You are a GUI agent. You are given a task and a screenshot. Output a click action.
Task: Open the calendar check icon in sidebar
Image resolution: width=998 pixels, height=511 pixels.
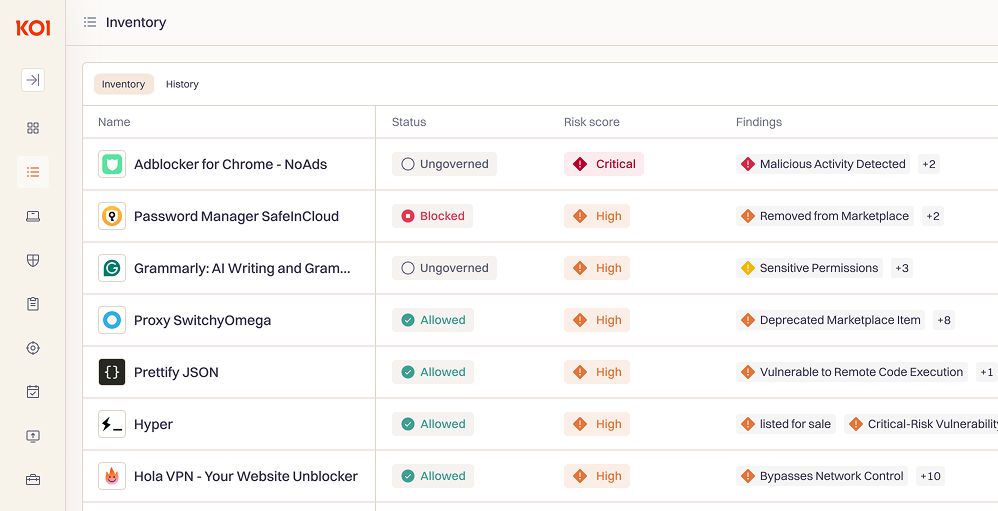click(x=33, y=391)
